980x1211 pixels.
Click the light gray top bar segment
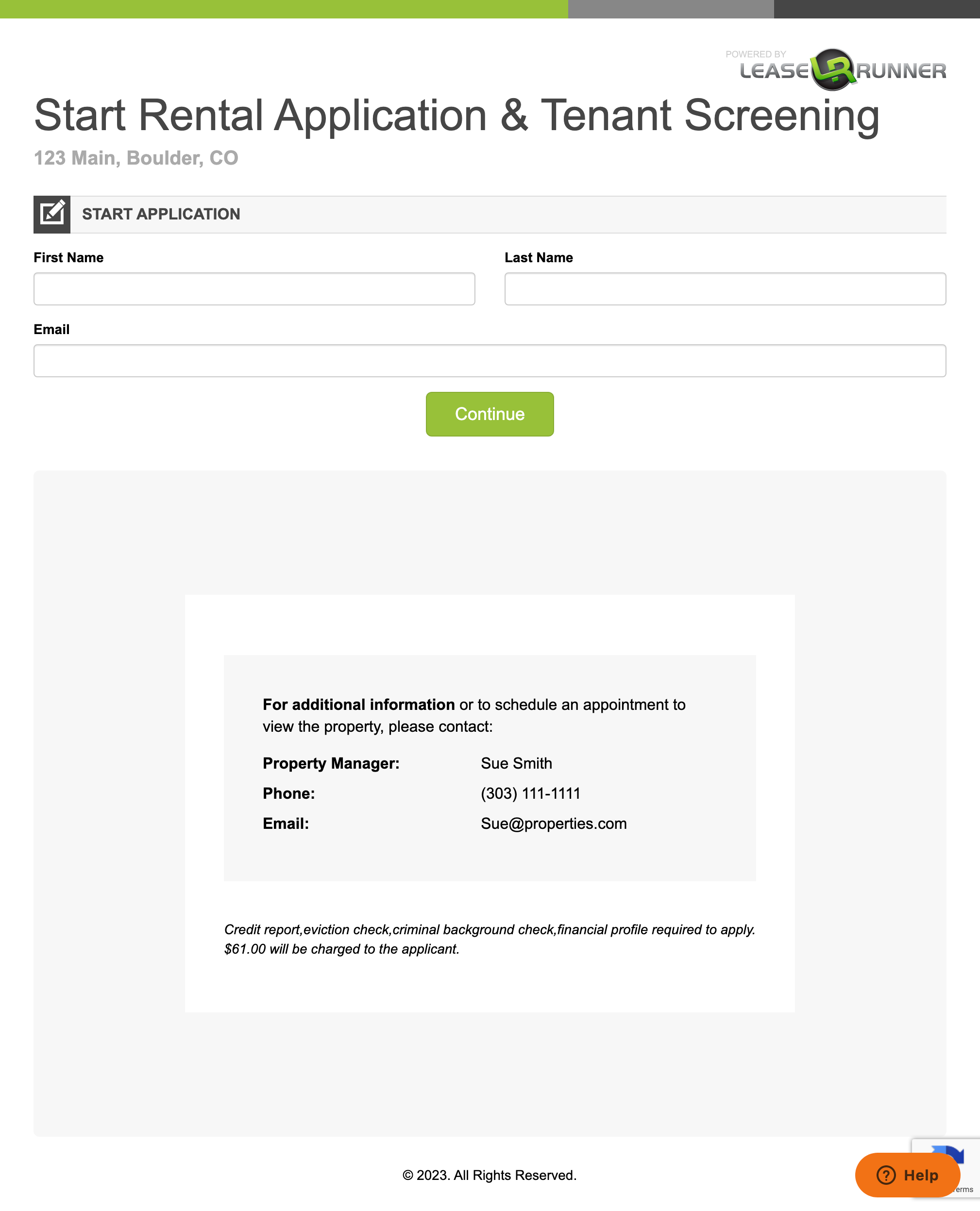(671, 9)
